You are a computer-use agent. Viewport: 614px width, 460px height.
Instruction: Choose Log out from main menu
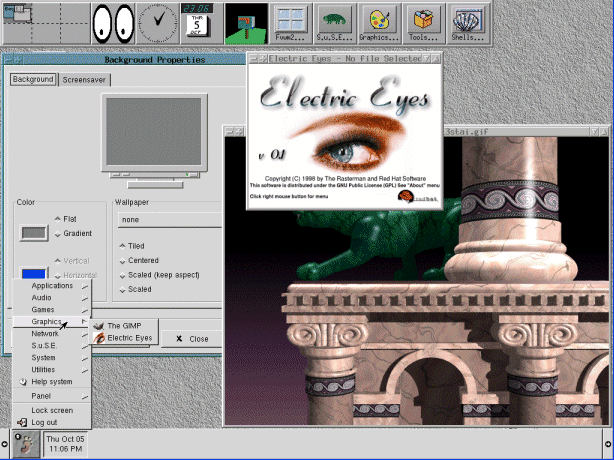(x=52, y=422)
